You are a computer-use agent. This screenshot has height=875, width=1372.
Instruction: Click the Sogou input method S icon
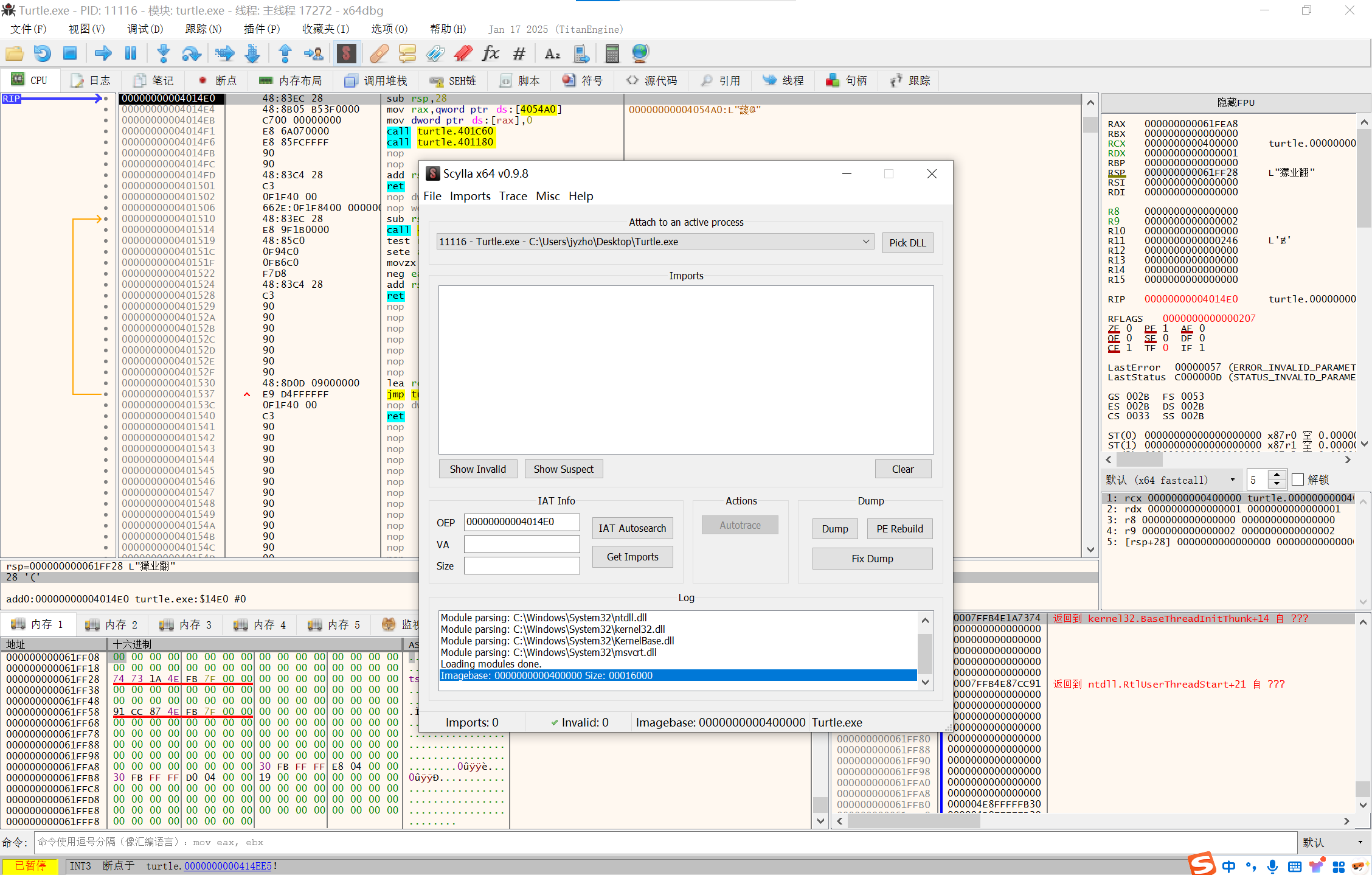[x=1202, y=864]
